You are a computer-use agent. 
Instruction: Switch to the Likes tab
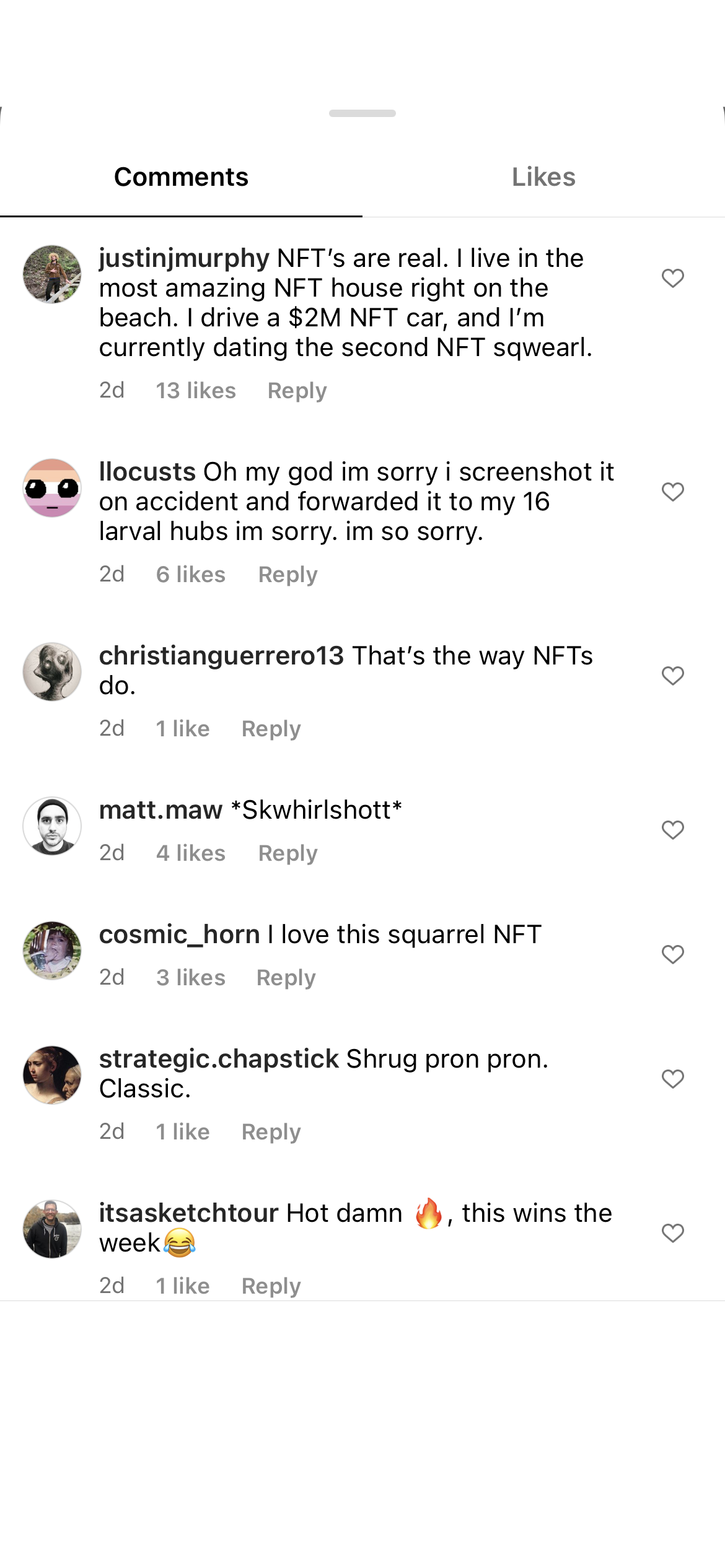click(543, 177)
